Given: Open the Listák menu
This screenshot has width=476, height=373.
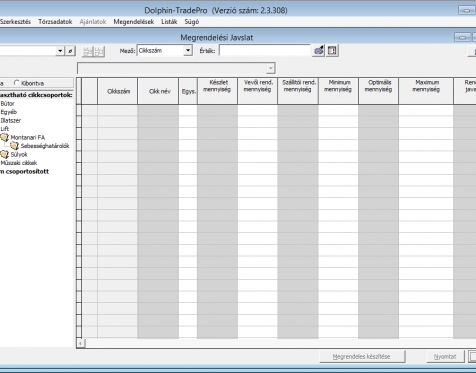Looking at the screenshot, I should coord(169,22).
